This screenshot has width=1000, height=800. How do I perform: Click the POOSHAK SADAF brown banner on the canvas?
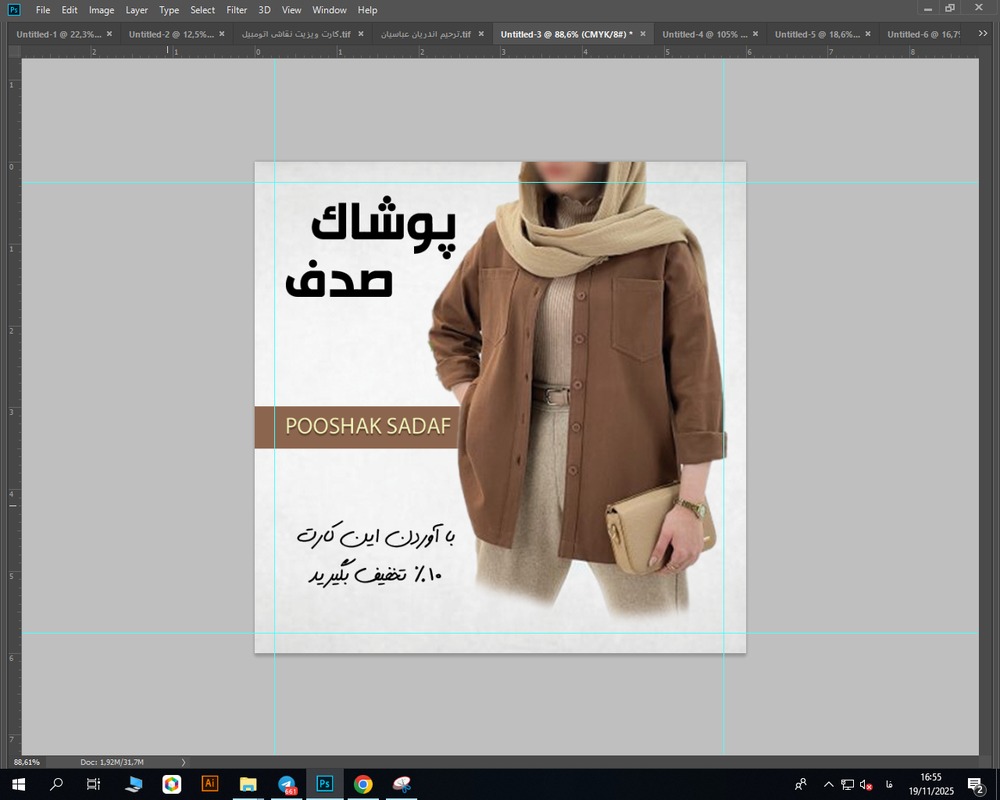click(x=355, y=427)
